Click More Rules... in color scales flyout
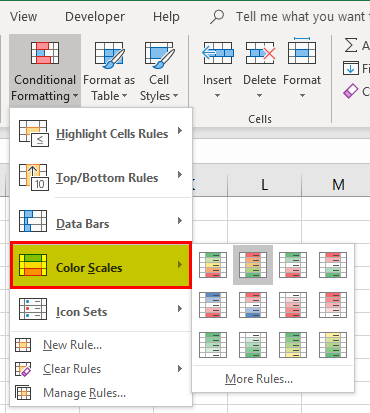The height and width of the screenshot is (413, 370). 259,379
